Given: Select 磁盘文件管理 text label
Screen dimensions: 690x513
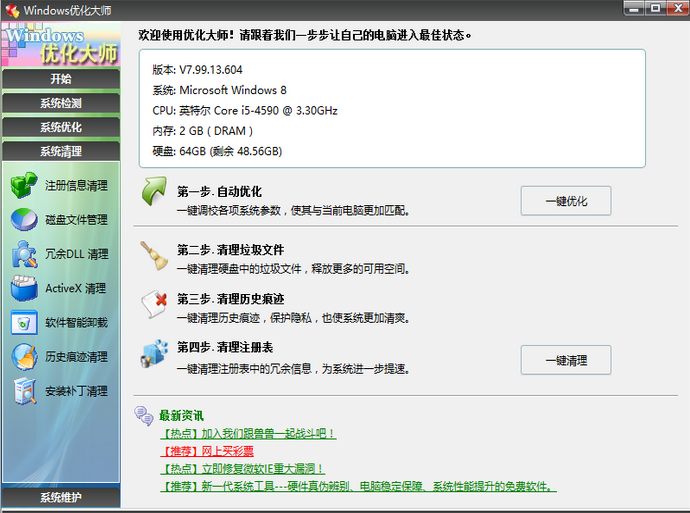Looking at the screenshot, I should (76, 220).
